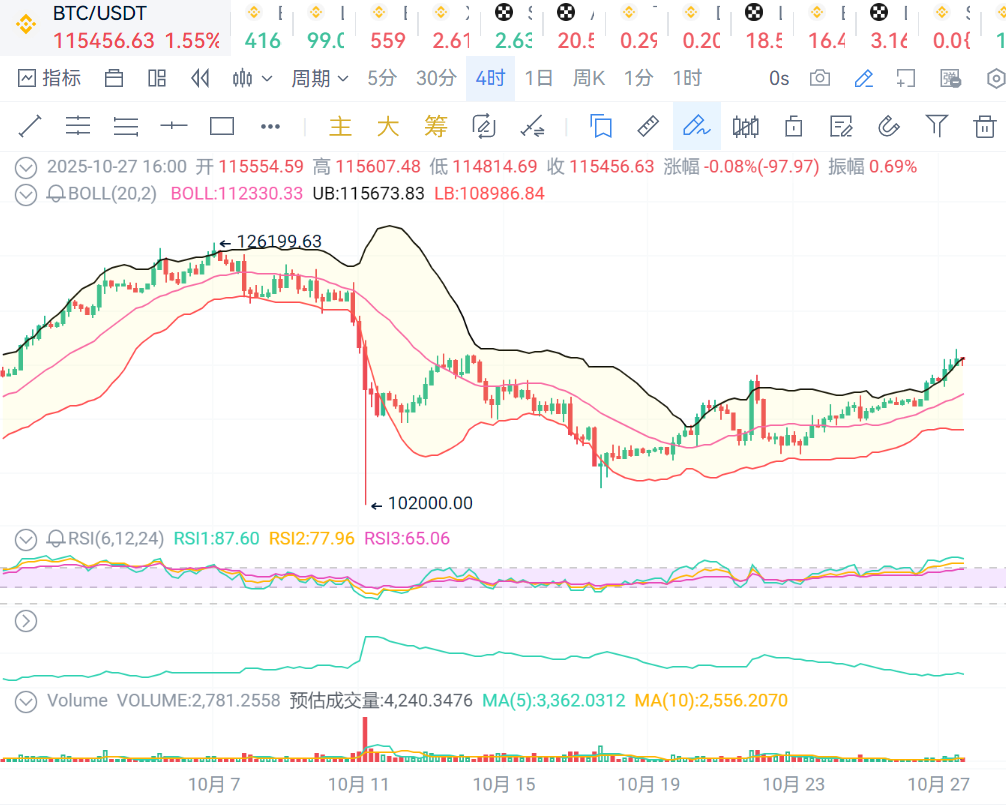Image resolution: width=1006 pixels, height=811 pixels.
Task: Open the 周期 period dropdown
Action: [319, 78]
